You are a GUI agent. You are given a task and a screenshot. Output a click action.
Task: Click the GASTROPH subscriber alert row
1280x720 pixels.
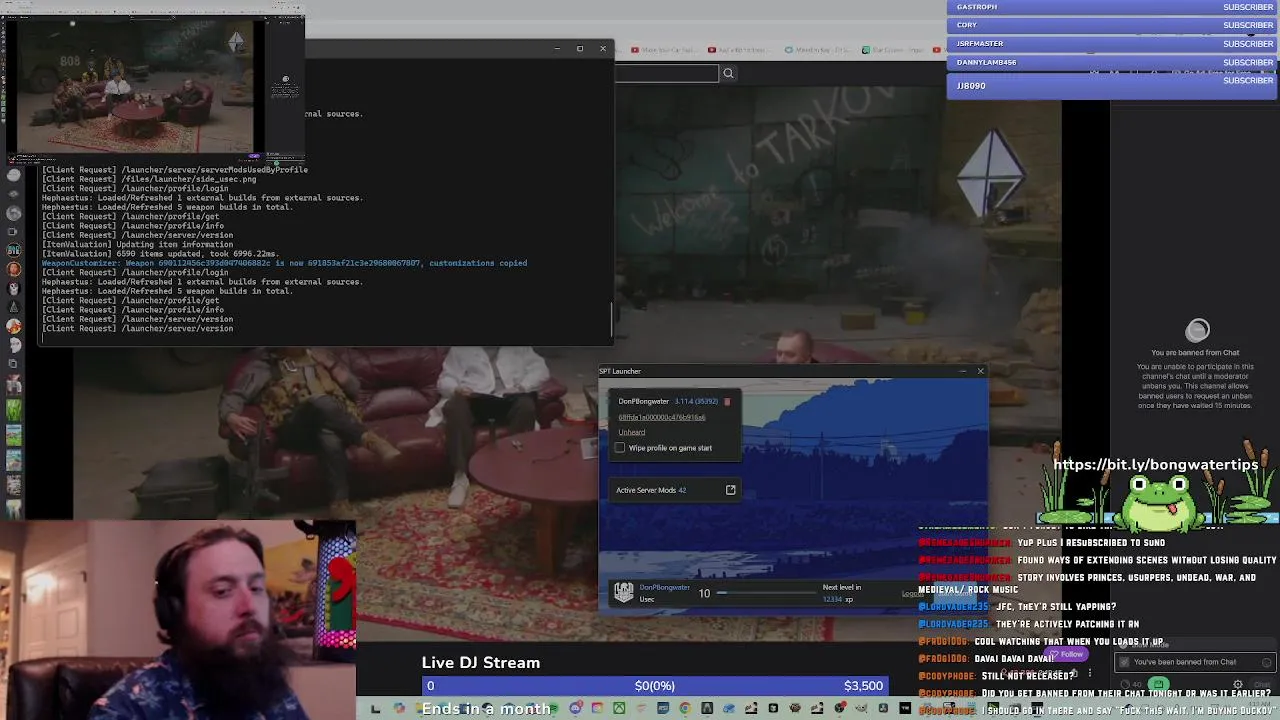(x=1111, y=7)
